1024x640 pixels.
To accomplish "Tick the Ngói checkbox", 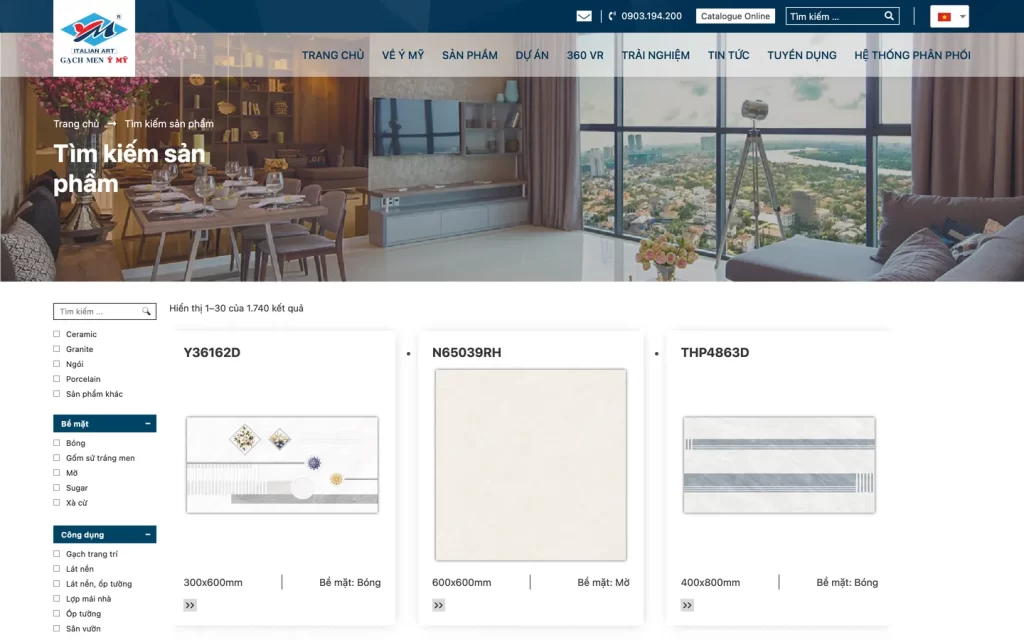I will click(56, 364).
